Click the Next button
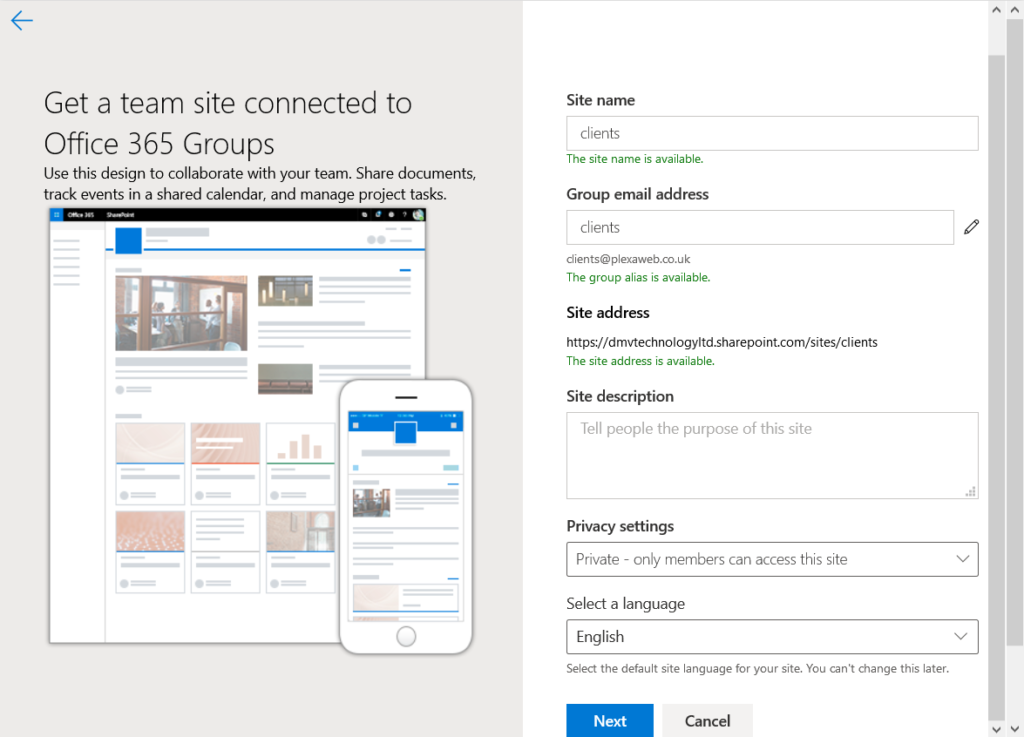1024x737 pixels. coord(609,720)
